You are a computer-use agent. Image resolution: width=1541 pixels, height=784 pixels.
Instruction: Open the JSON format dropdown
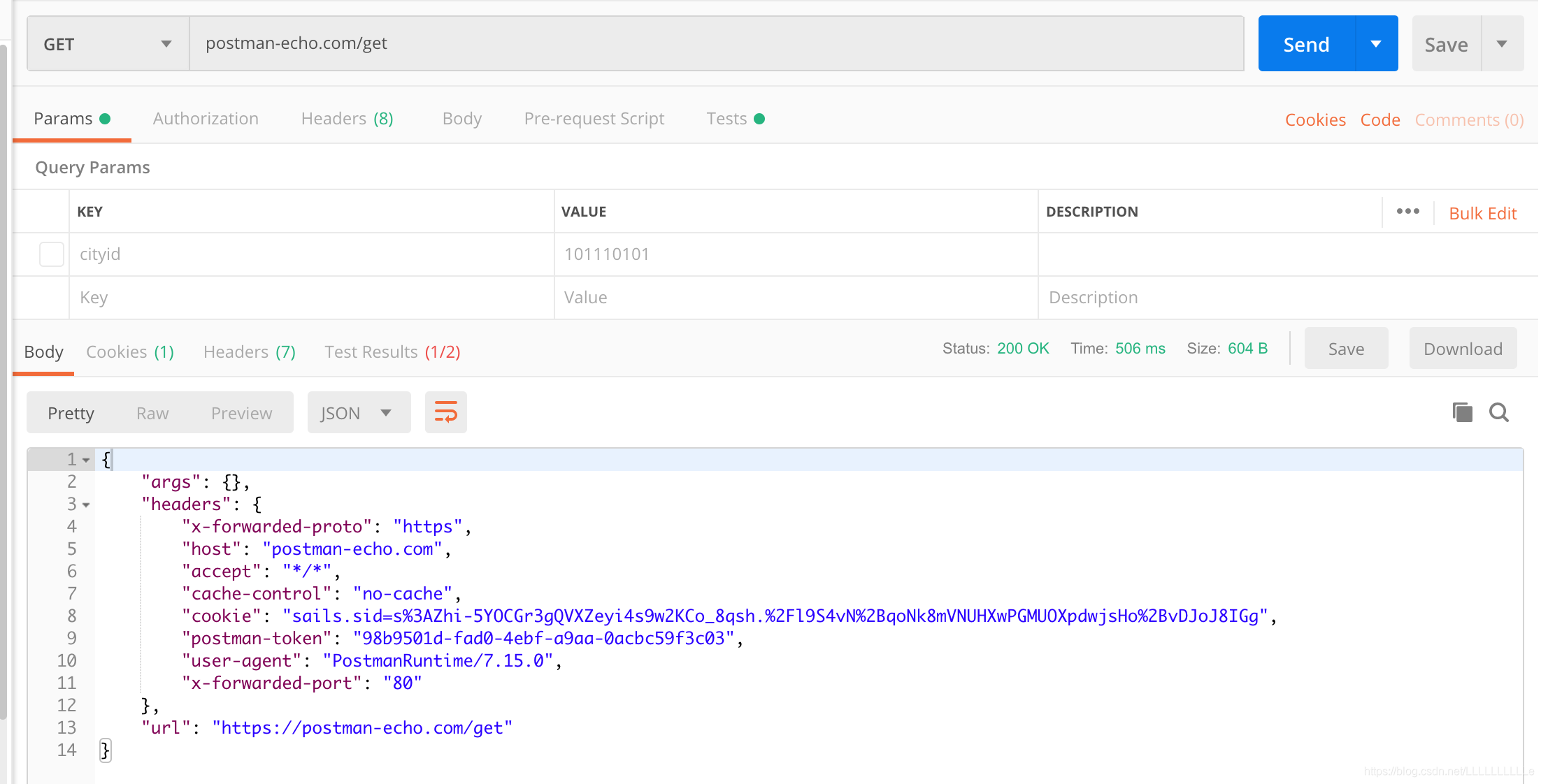[359, 413]
